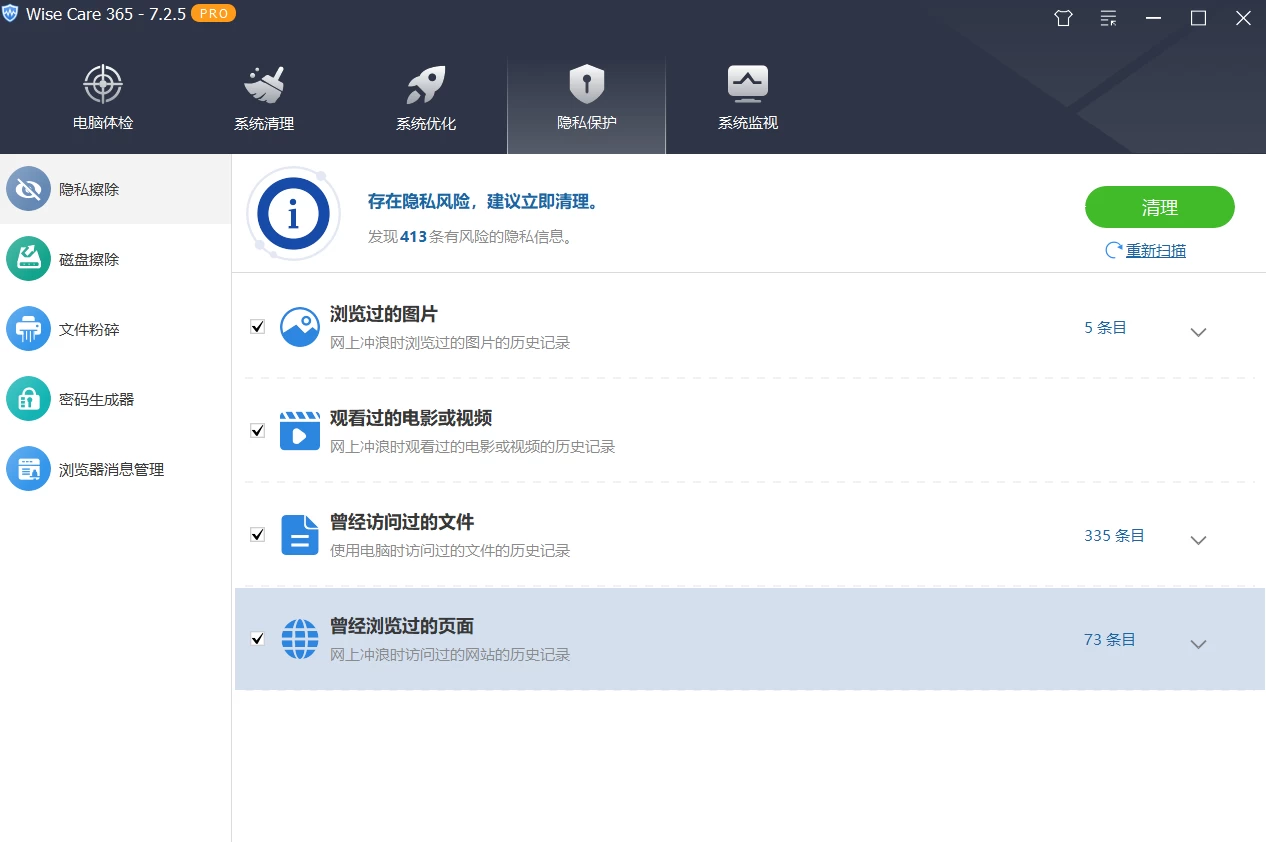Switch to the 系统优化 tab label
The image size is (1266, 842).
pyautogui.click(x=426, y=124)
